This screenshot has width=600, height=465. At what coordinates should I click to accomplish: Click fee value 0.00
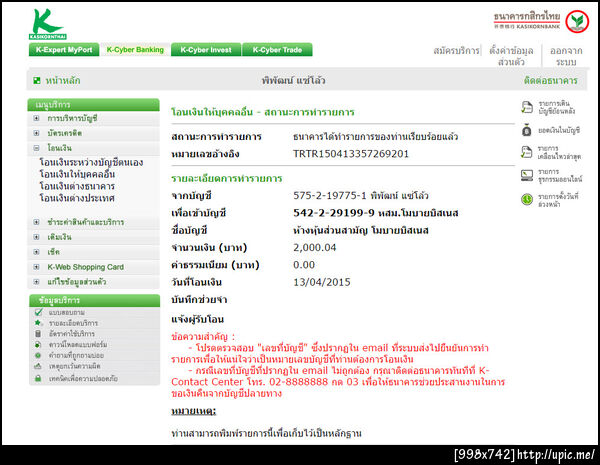tap(304, 265)
